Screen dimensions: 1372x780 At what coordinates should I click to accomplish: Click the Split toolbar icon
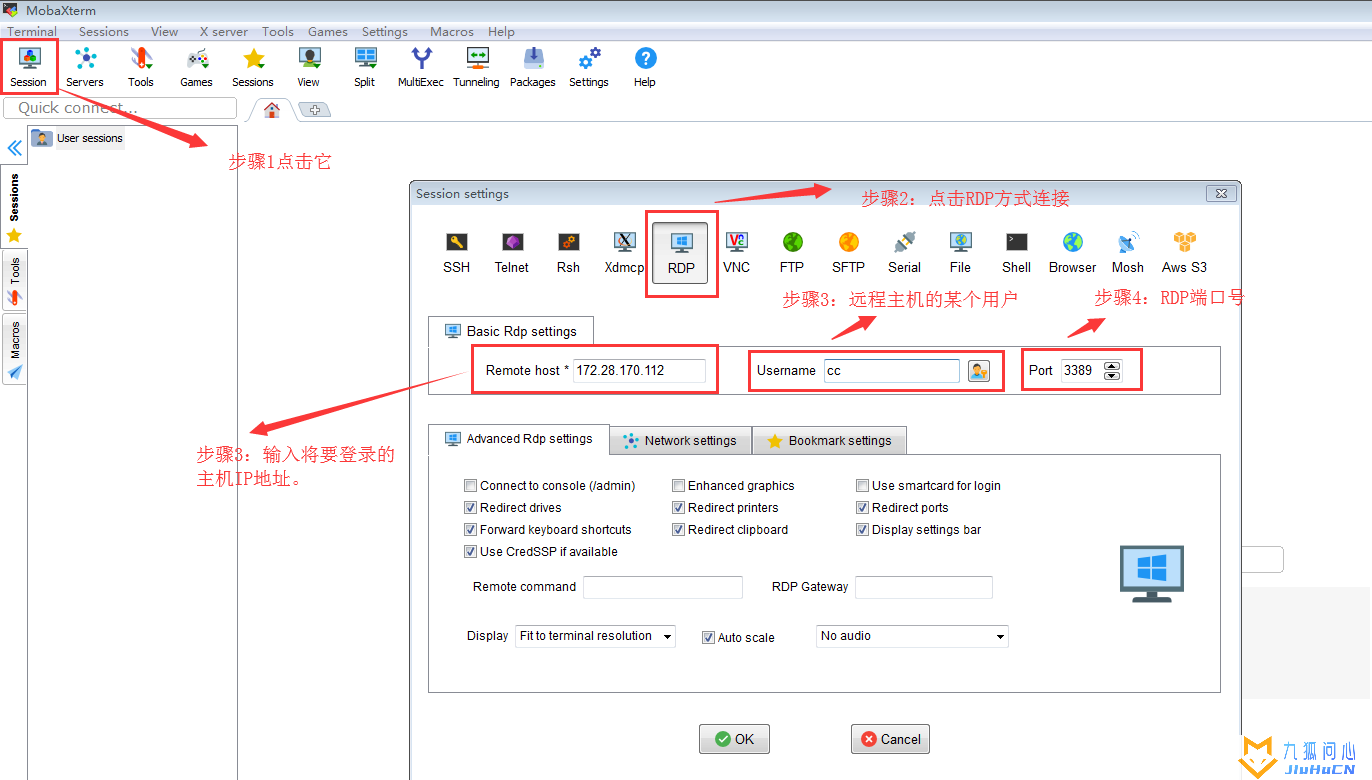coord(365,67)
